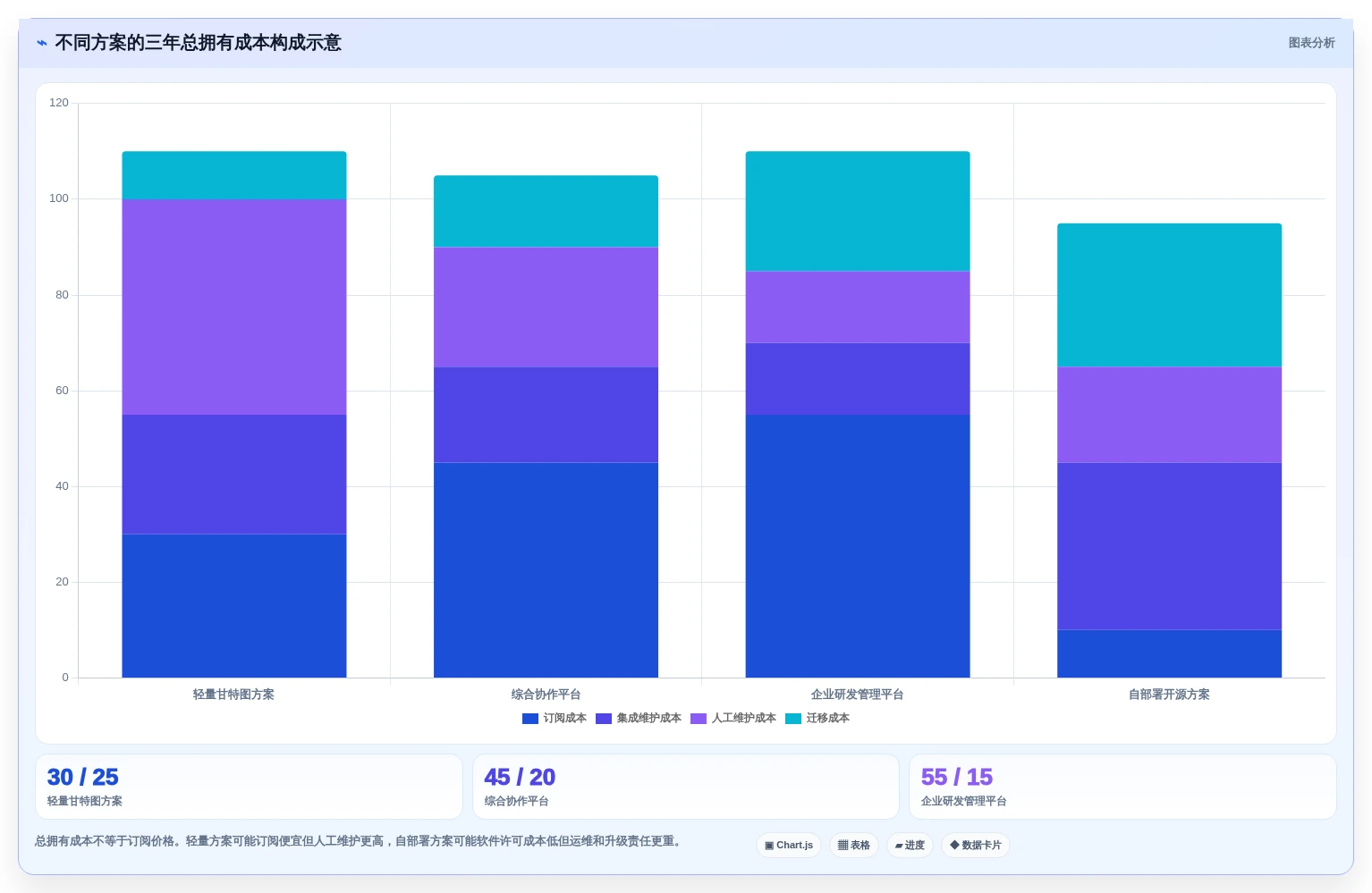Viewport: 1372px width, 893px height.
Task: Click the 轻量甘特图方案 x-axis label
Action: click(x=234, y=695)
